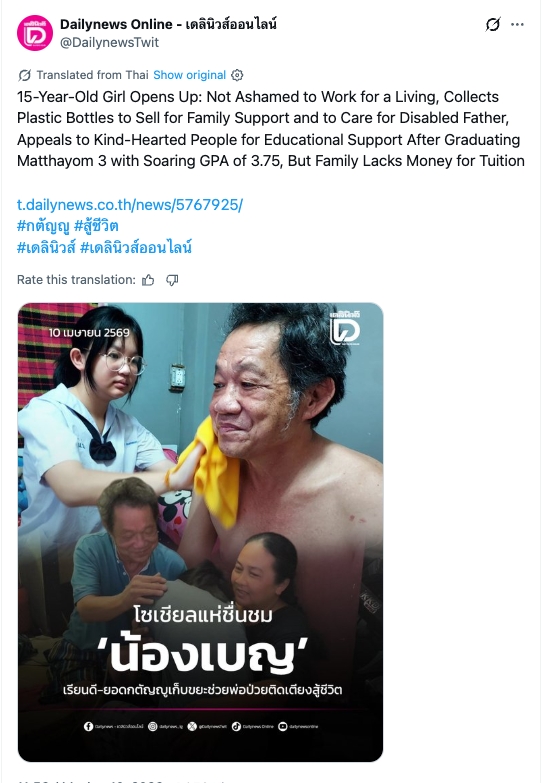543x783 pixels.
Task: Open the three-dot more options menu
Action: coord(518,24)
